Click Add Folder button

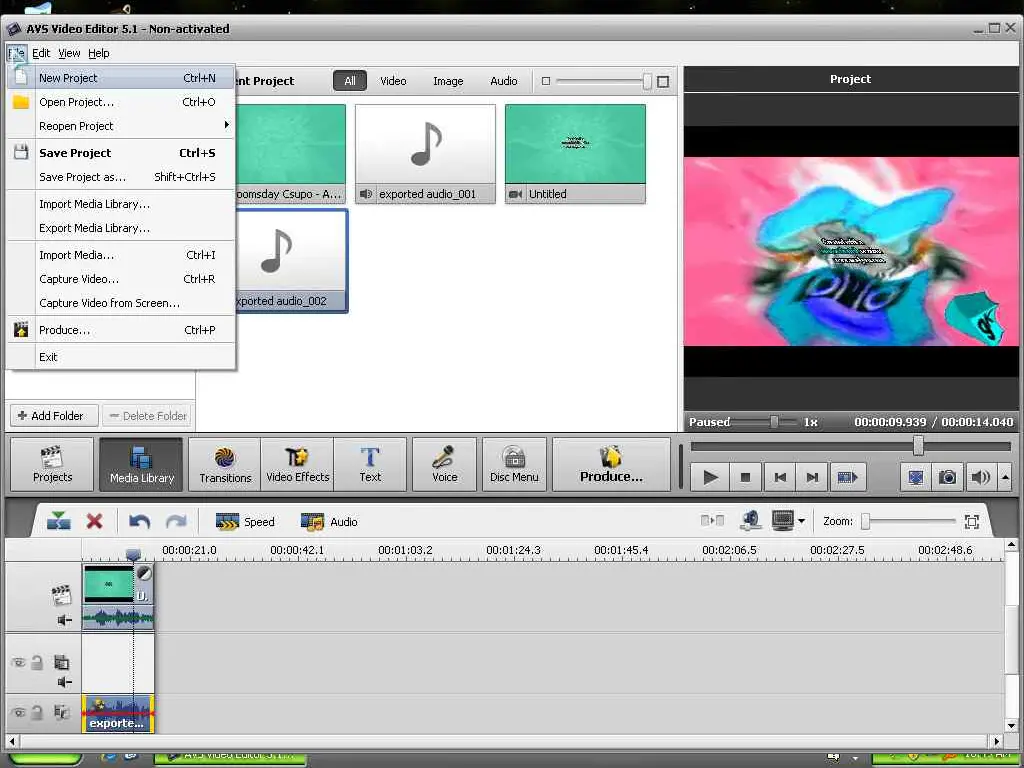[x=54, y=415]
